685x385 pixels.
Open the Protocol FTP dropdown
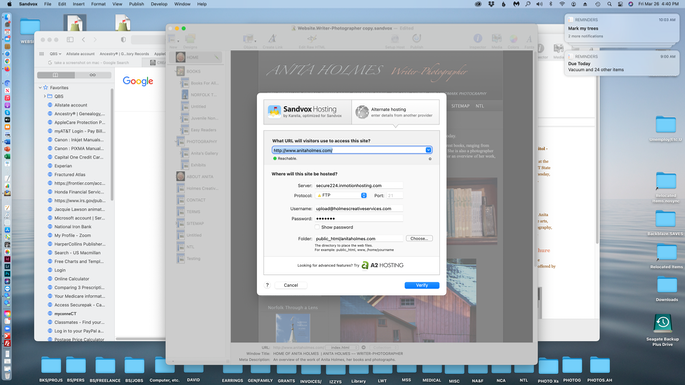pos(341,195)
